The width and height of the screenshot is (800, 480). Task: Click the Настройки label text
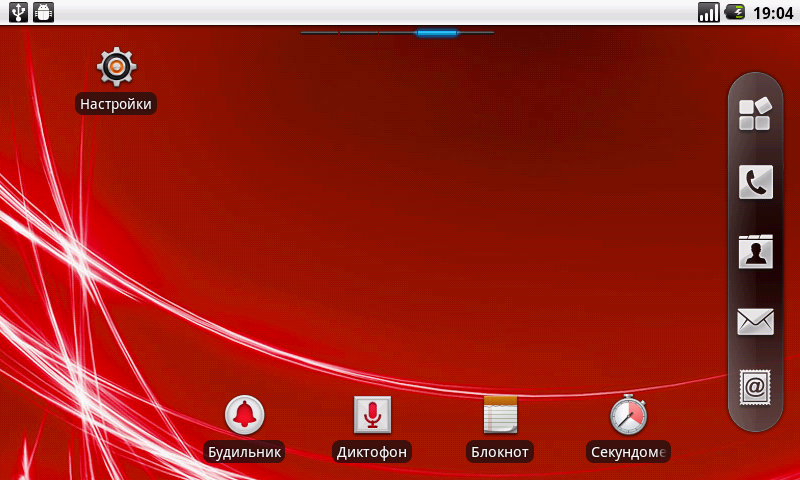pyautogui.click(x=116, y=104)
